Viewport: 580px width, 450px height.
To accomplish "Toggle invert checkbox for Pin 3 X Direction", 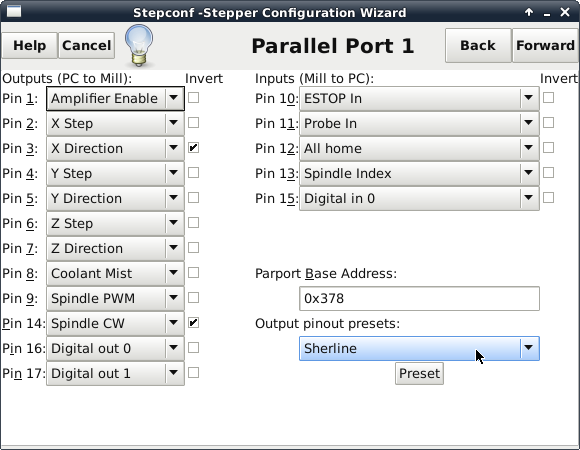I will click(193, 148).
